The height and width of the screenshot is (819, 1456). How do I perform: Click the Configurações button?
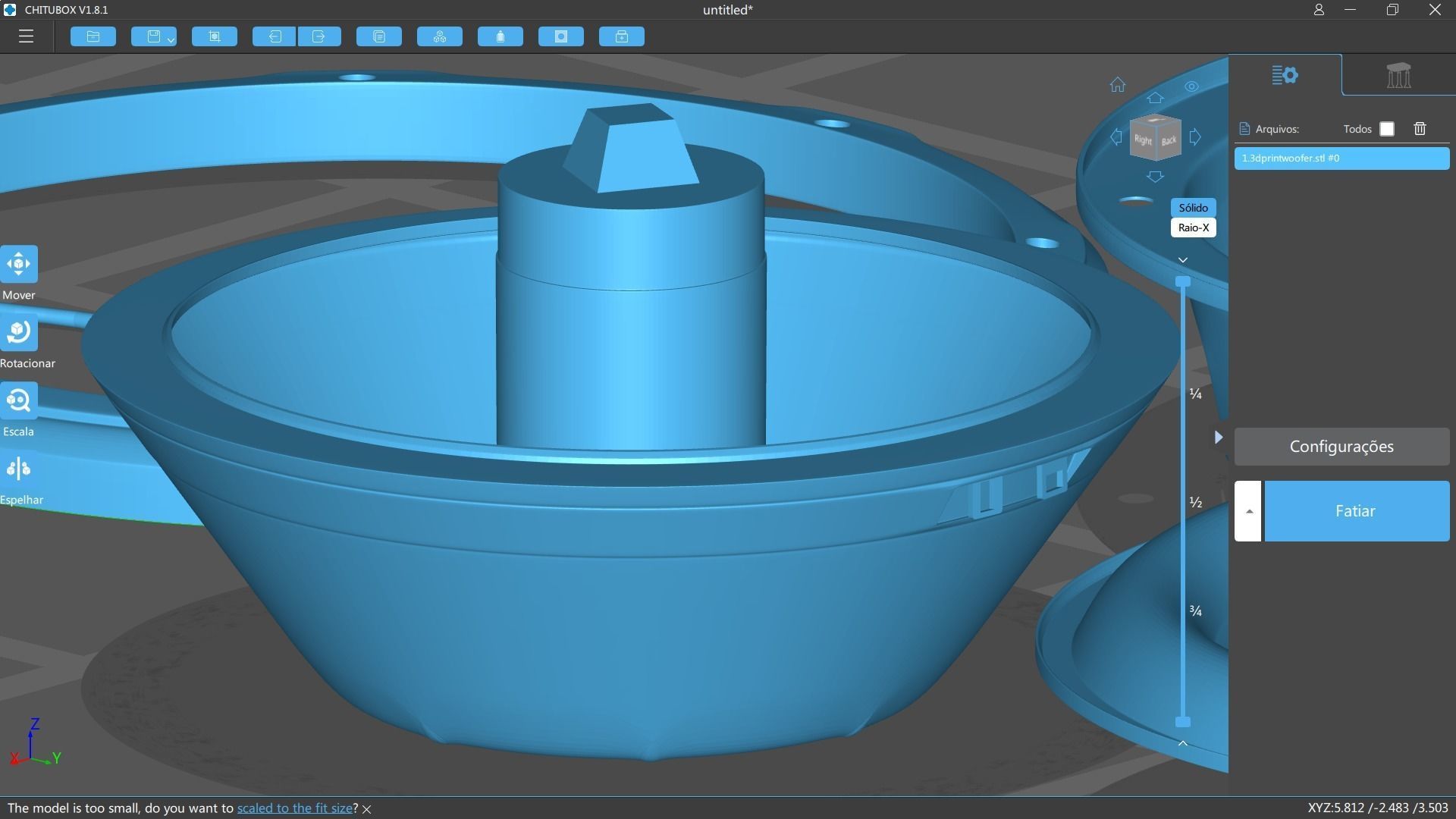click(x=1341, y=447)
